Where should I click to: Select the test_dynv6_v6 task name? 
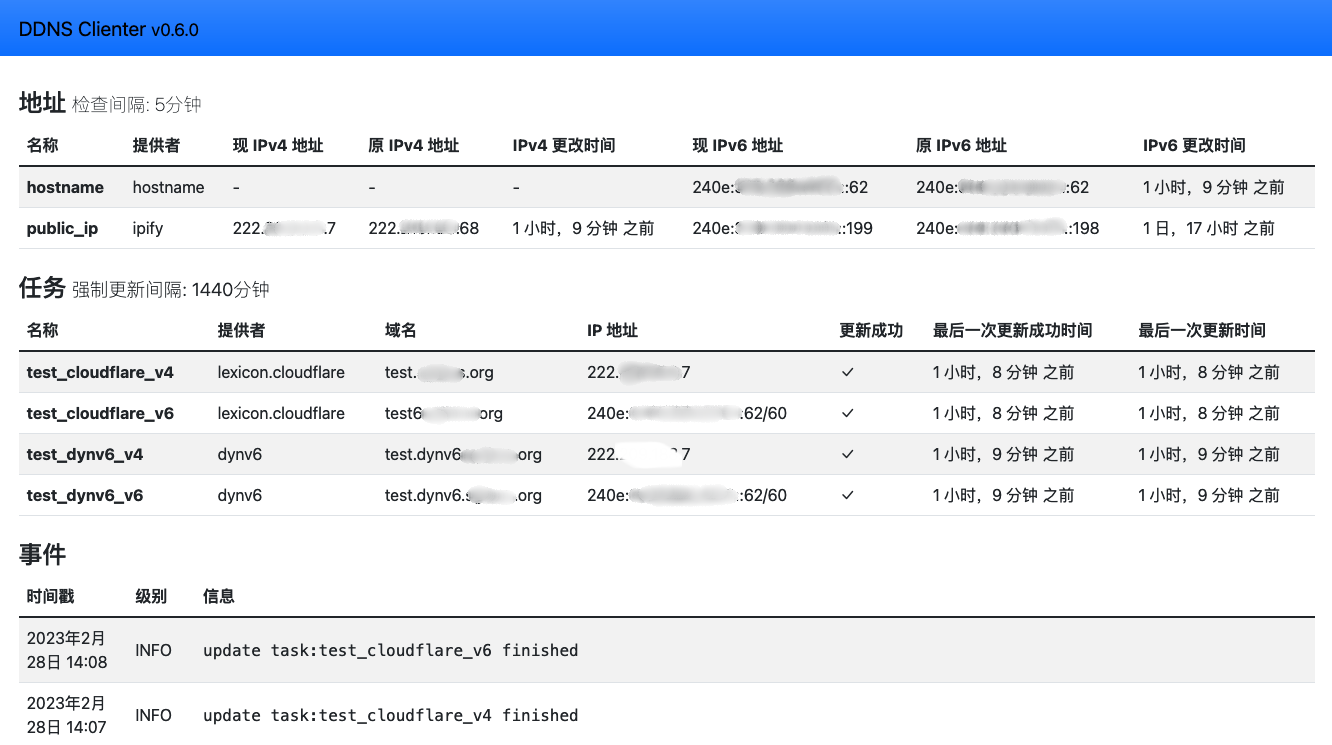tap(85, 495)
